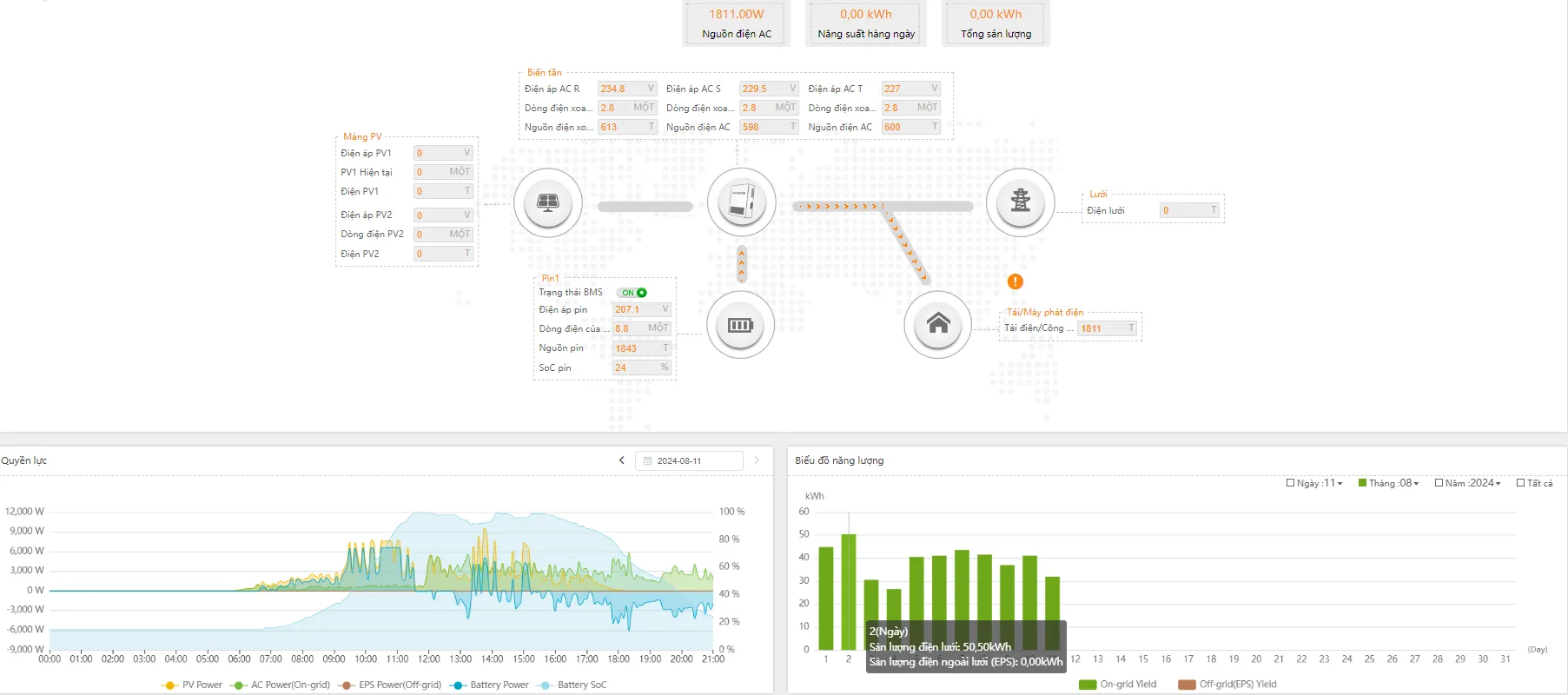
Task: Click the Tổng sản lượng card
Action: pyautogui.click(x=996, y=23)
